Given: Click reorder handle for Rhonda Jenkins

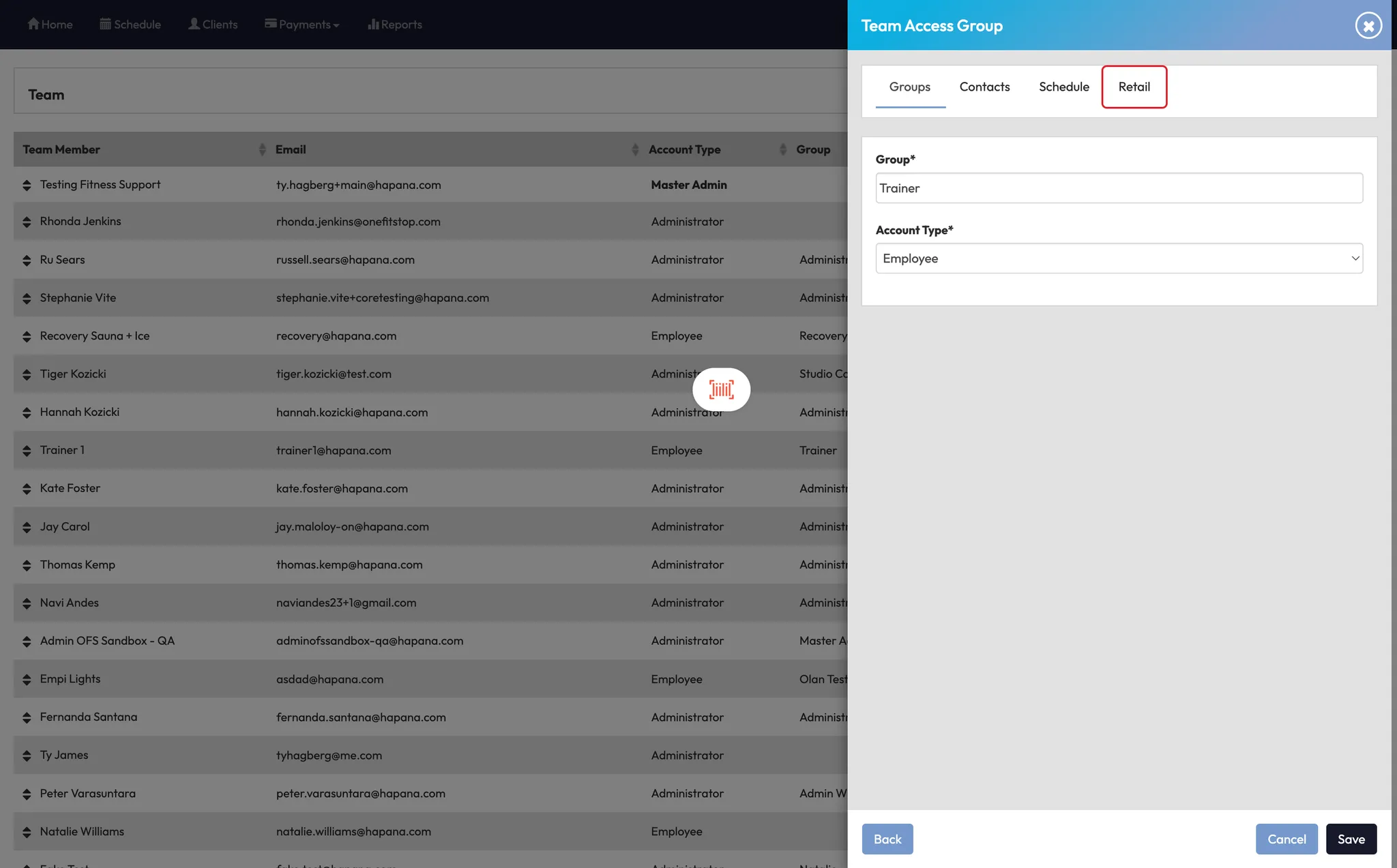Looking at the screenshot, I should [27, 222].
